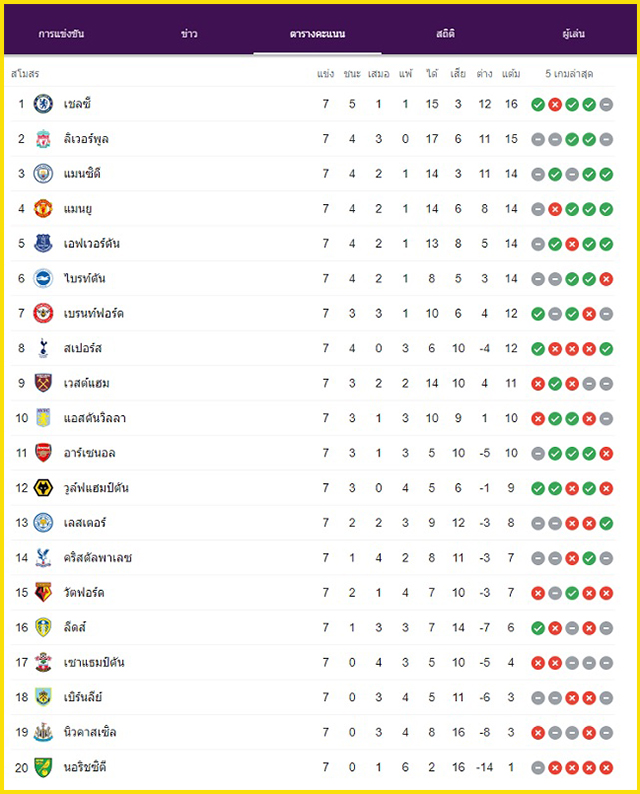Viewport: 640px width, 794px height.
Task: Open the ผู้เล่น players tab
Action: point(574,34)
